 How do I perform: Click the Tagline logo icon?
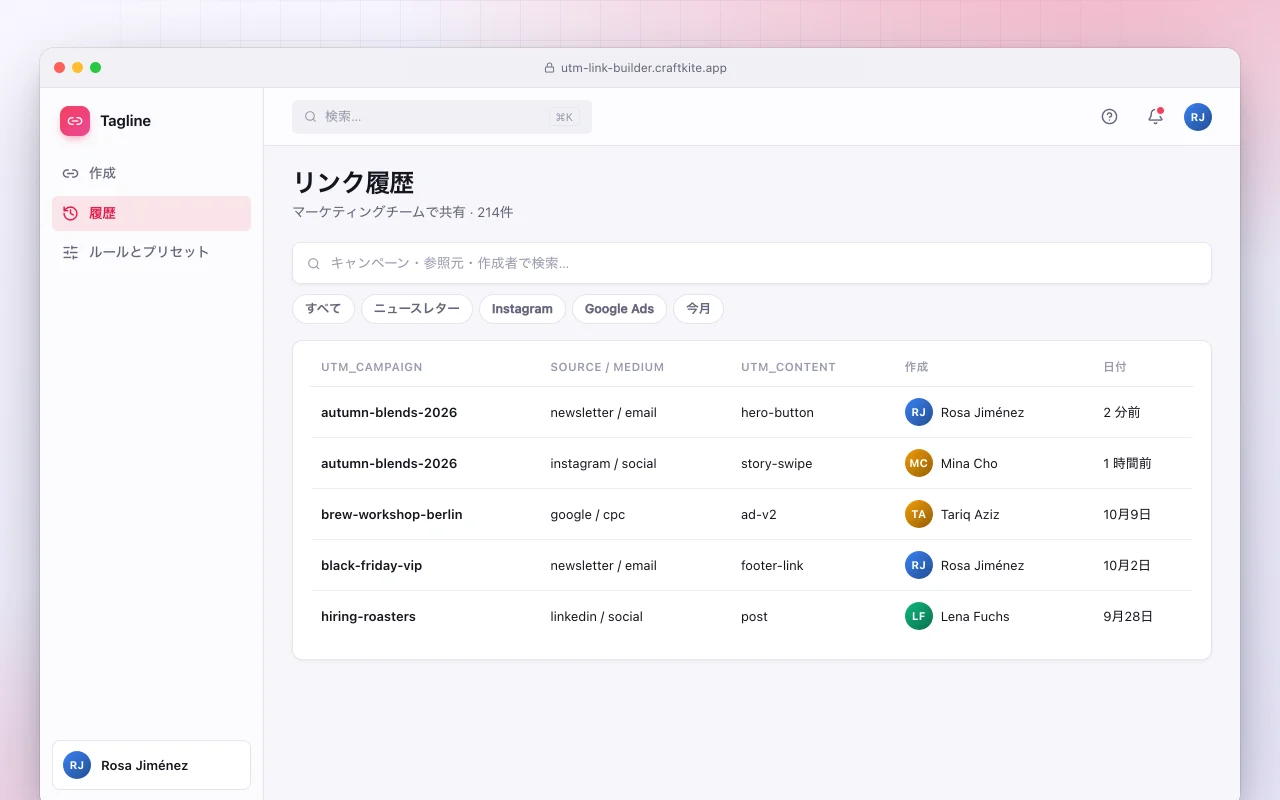coord(75,121)
